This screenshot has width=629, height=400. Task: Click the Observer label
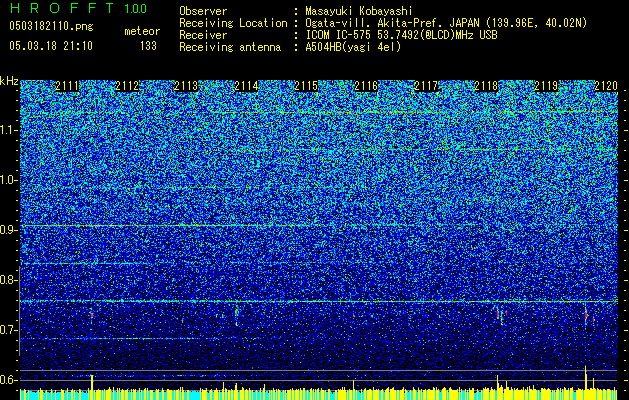203,11
